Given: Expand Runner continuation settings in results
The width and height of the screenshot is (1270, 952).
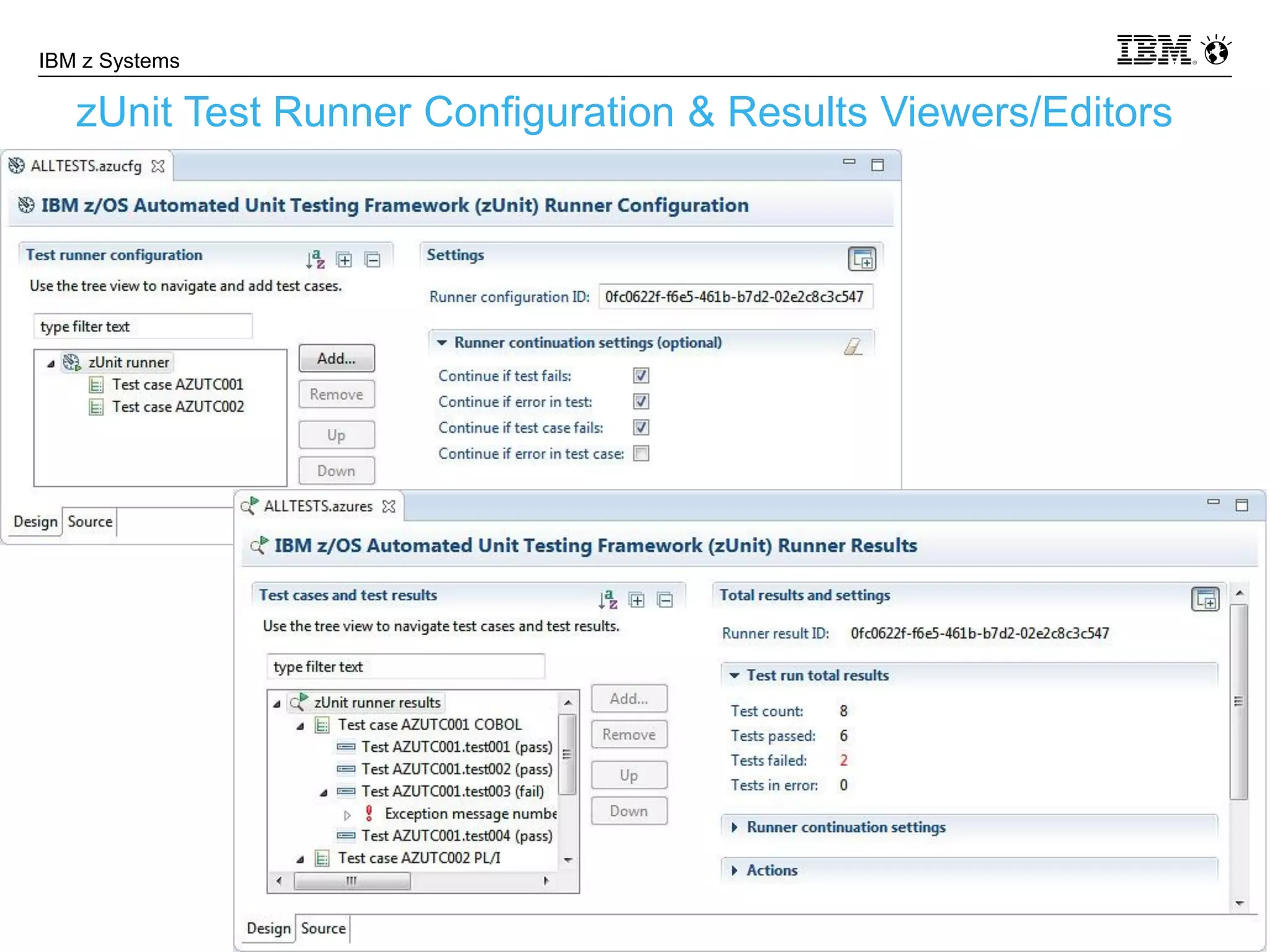Looking at the screenshot, I should (734, 827).
